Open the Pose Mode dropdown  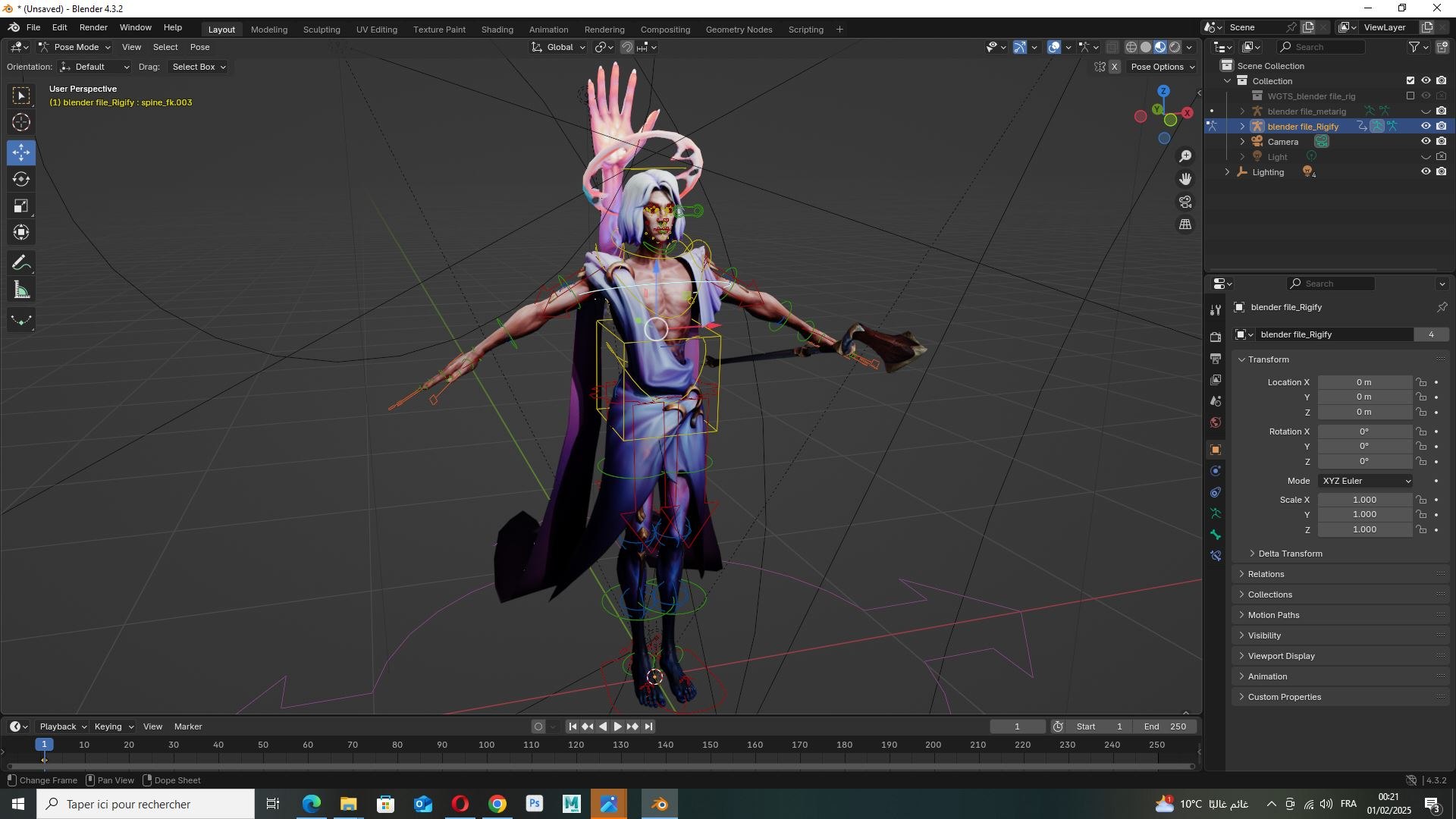[x=75, y=47]
